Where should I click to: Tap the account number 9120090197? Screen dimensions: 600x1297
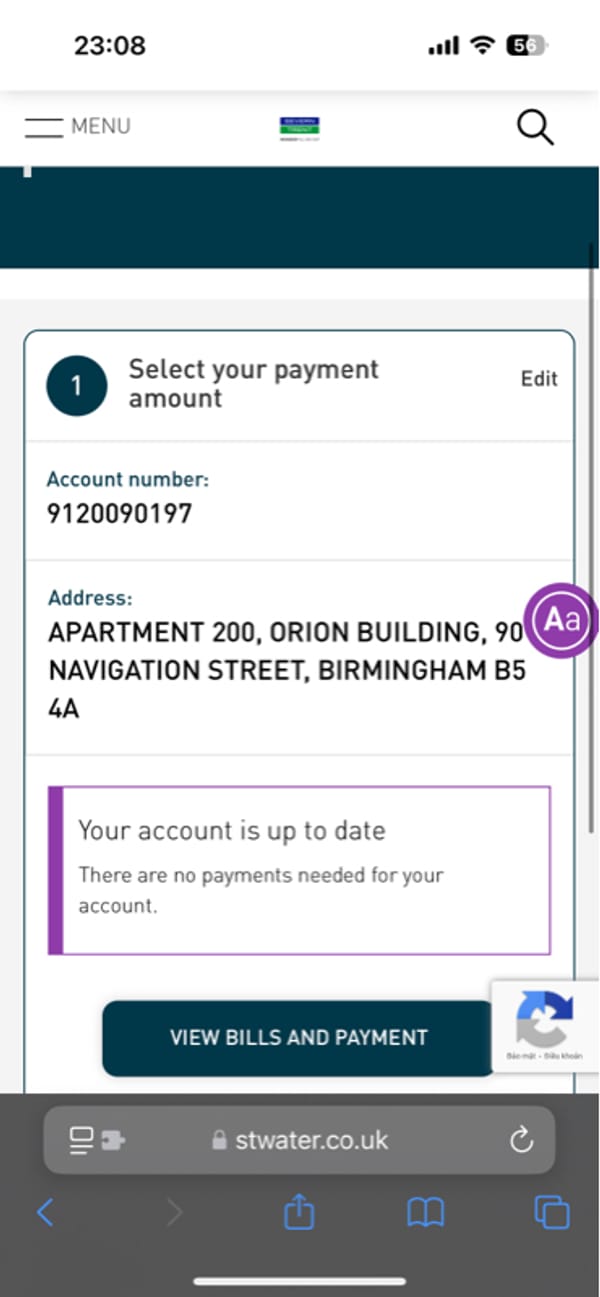(x=120, y=514)
